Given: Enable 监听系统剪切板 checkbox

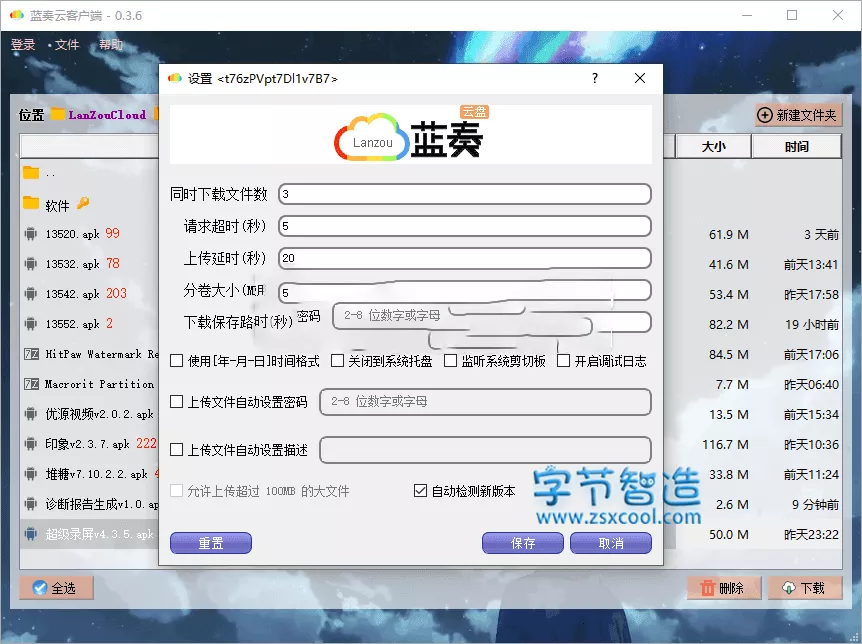Looking at the screenshot, I should (450, 361).
